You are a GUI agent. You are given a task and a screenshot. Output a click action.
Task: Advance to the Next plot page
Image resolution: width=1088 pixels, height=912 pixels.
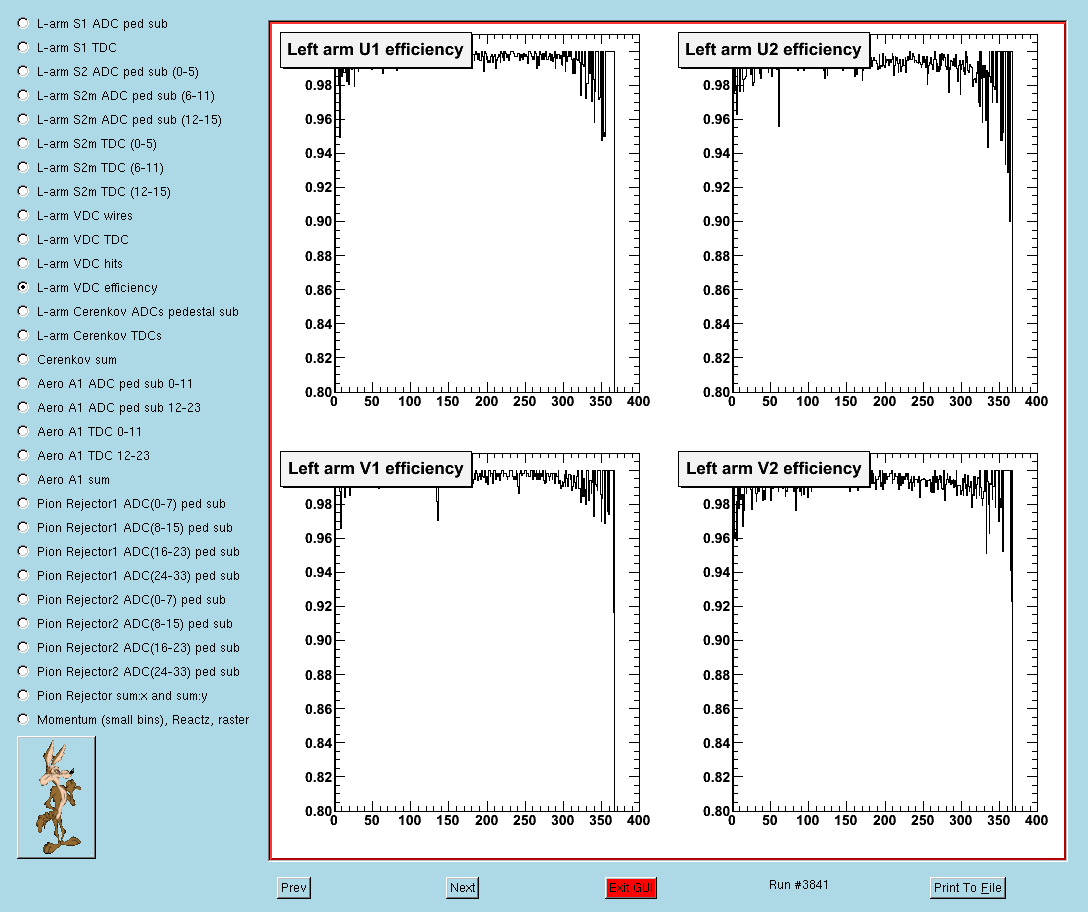[462, 888]
